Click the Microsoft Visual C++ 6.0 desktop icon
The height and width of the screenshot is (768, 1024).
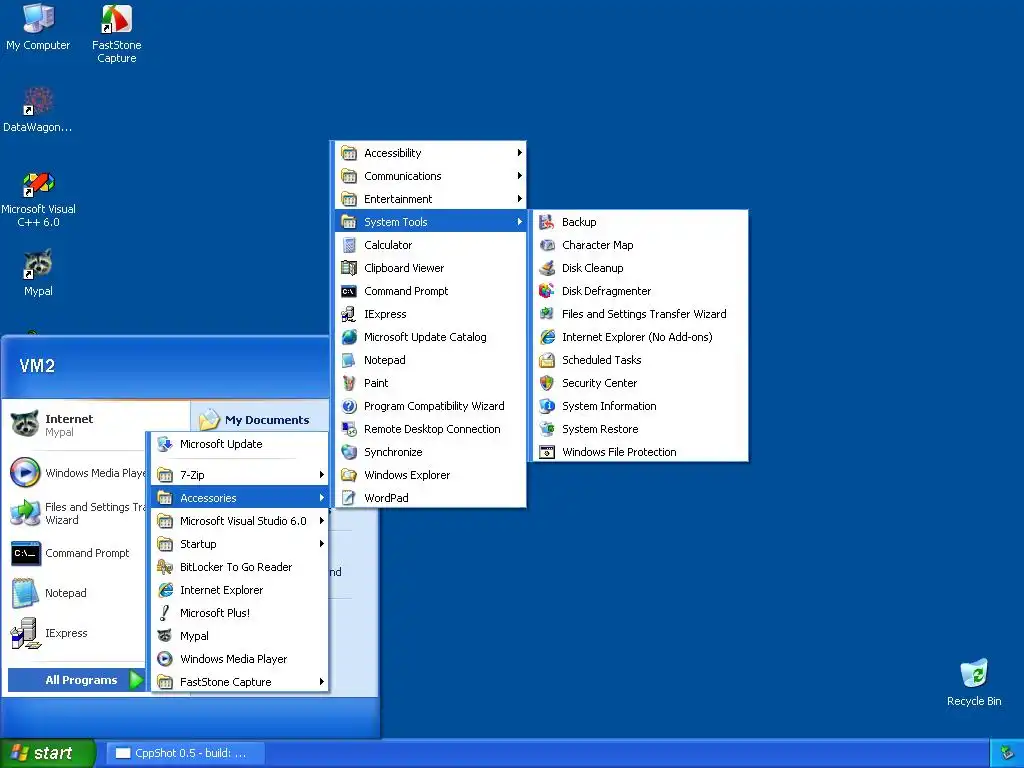(x=38, y=184)
